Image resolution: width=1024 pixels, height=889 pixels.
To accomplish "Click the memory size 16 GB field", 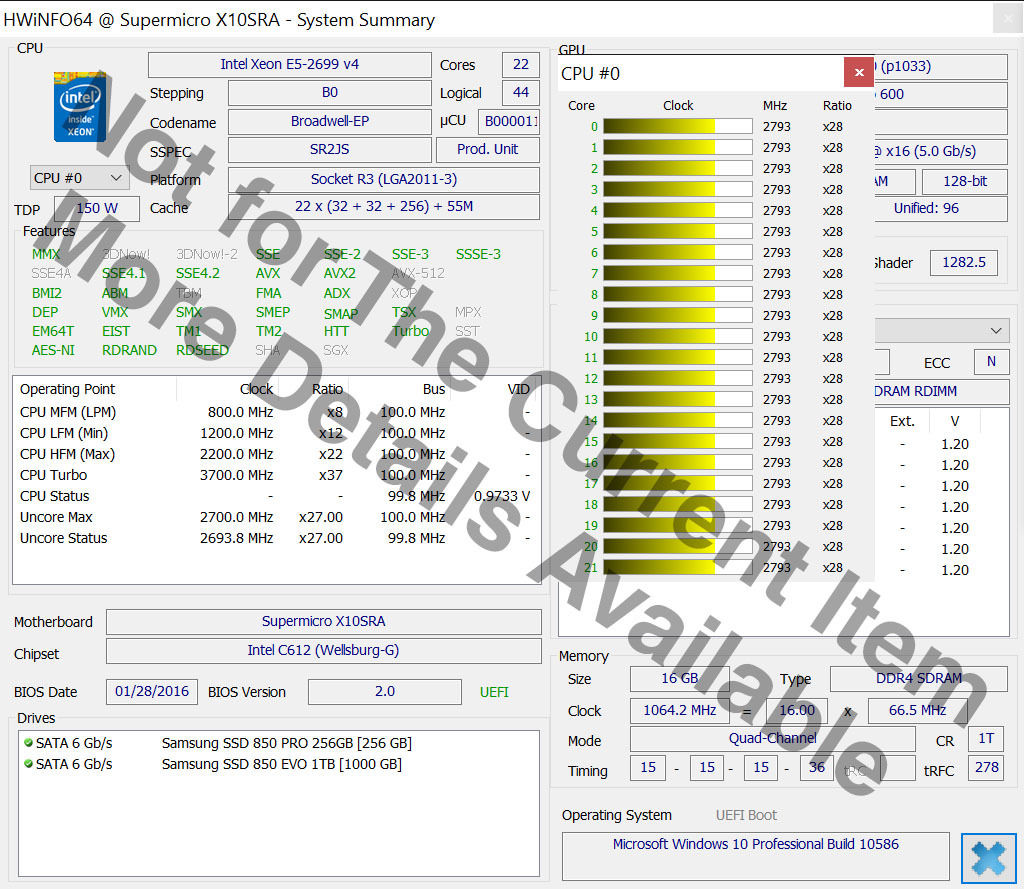I will (x=679, y=679).
